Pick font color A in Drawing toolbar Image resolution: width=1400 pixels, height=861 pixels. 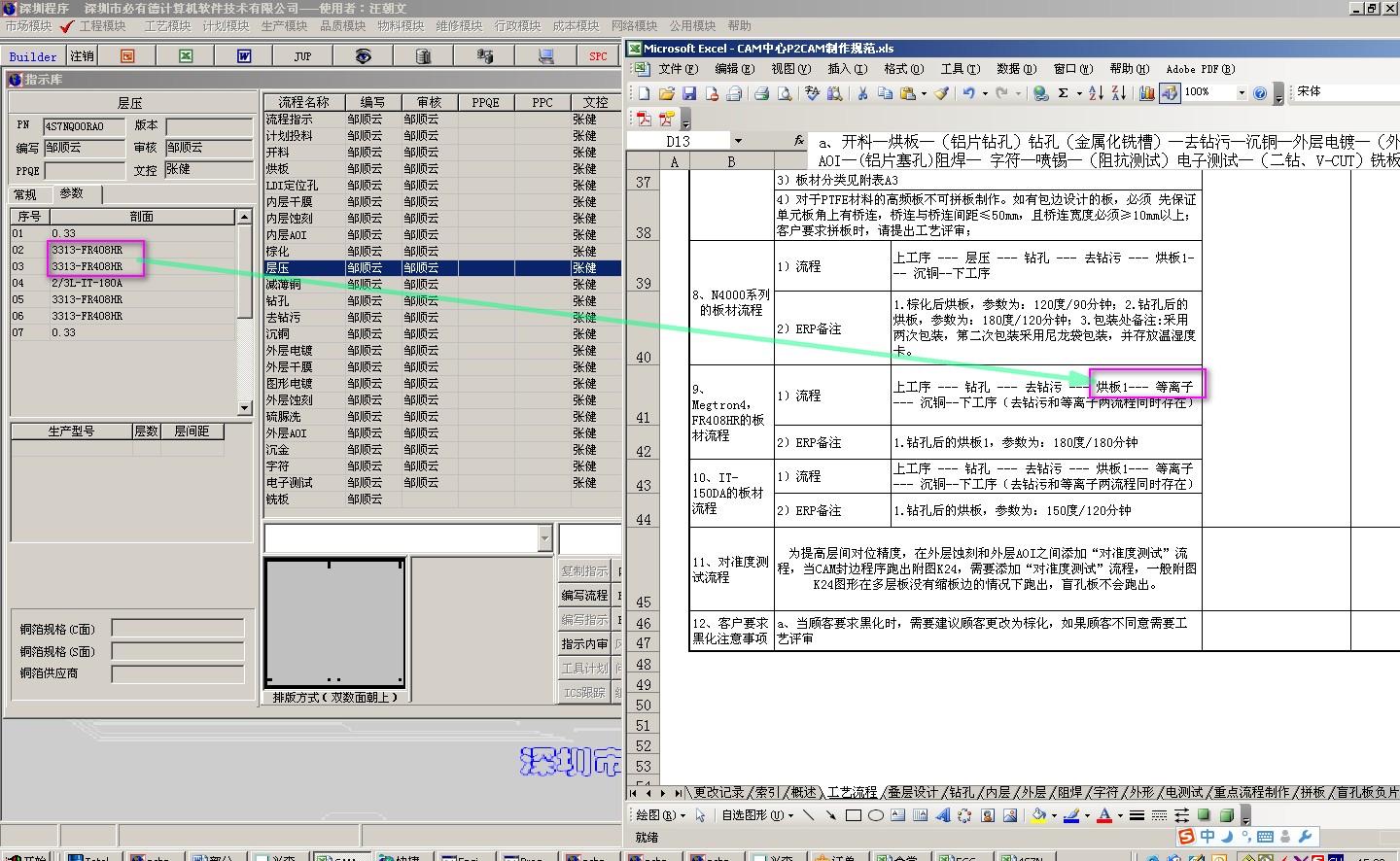point(1104,815)
